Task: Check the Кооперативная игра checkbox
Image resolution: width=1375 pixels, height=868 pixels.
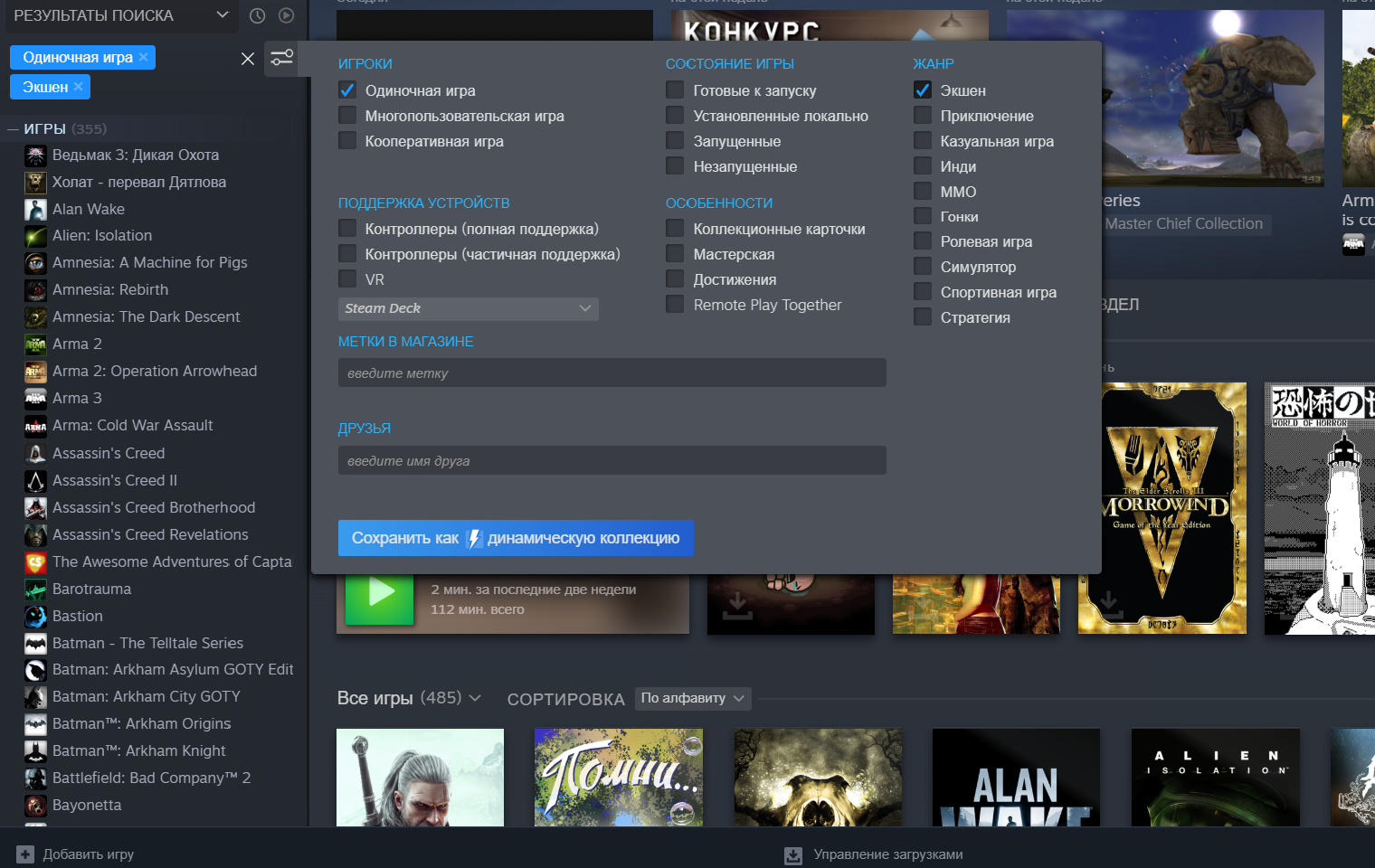Action: 347,140
